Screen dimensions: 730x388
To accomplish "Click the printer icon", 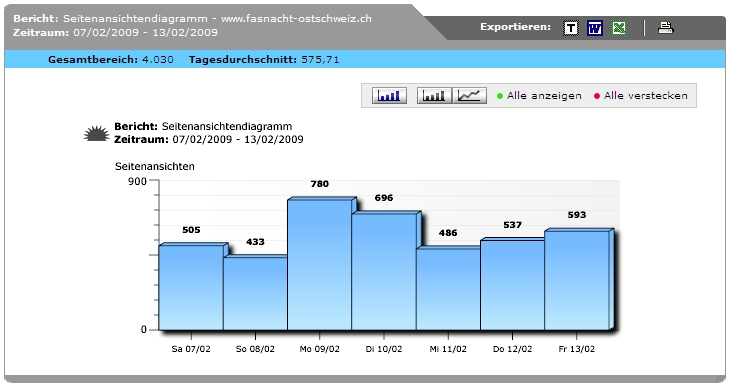I will (x=665, y=28).
